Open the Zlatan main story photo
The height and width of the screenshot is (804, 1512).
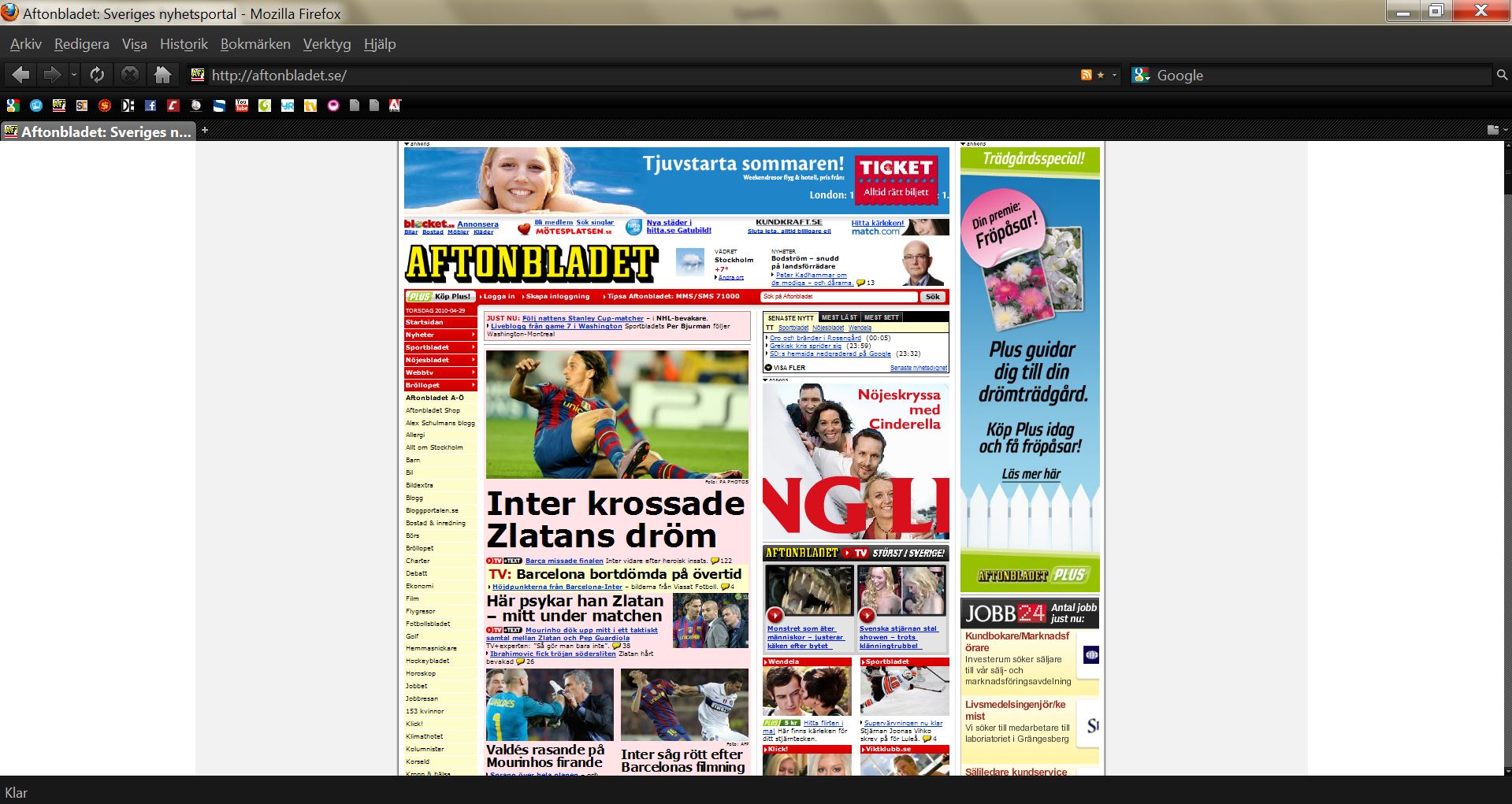click(x=617, y=414)
